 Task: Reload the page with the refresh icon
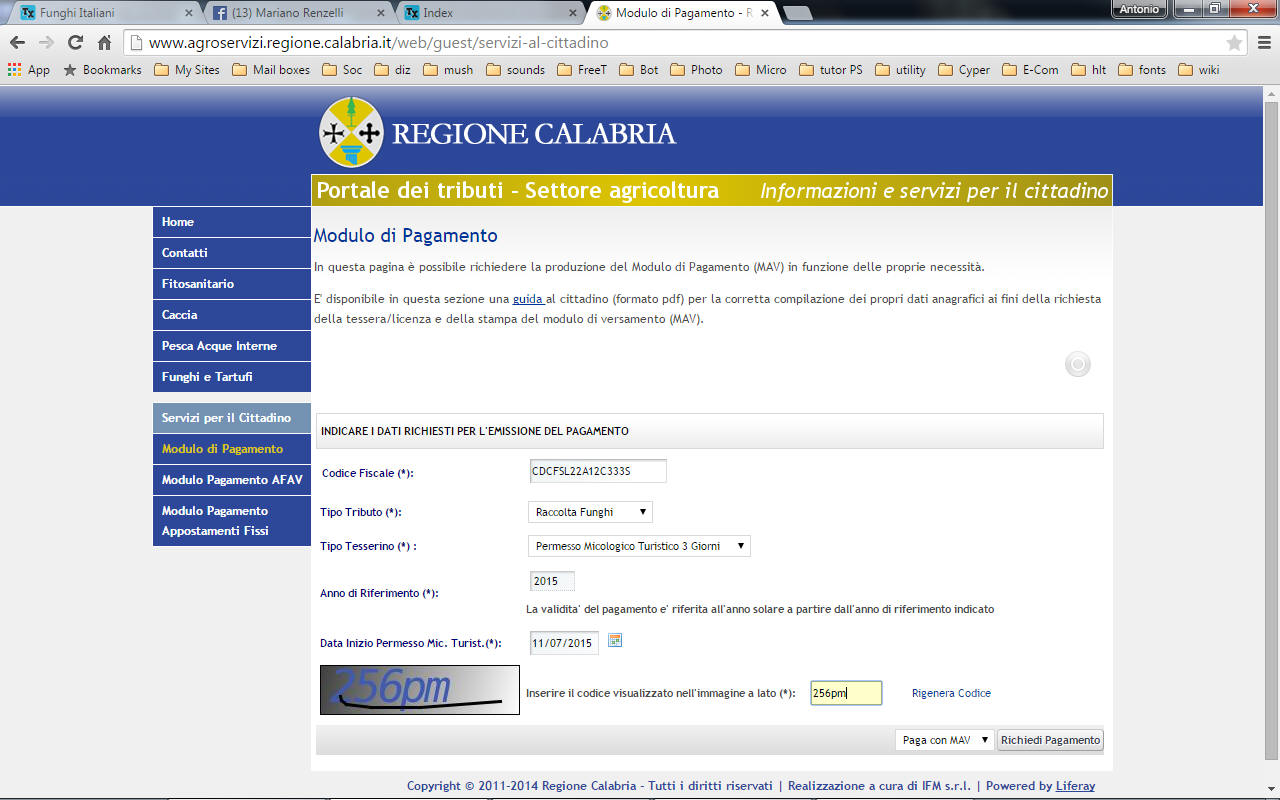coord(75,43)
